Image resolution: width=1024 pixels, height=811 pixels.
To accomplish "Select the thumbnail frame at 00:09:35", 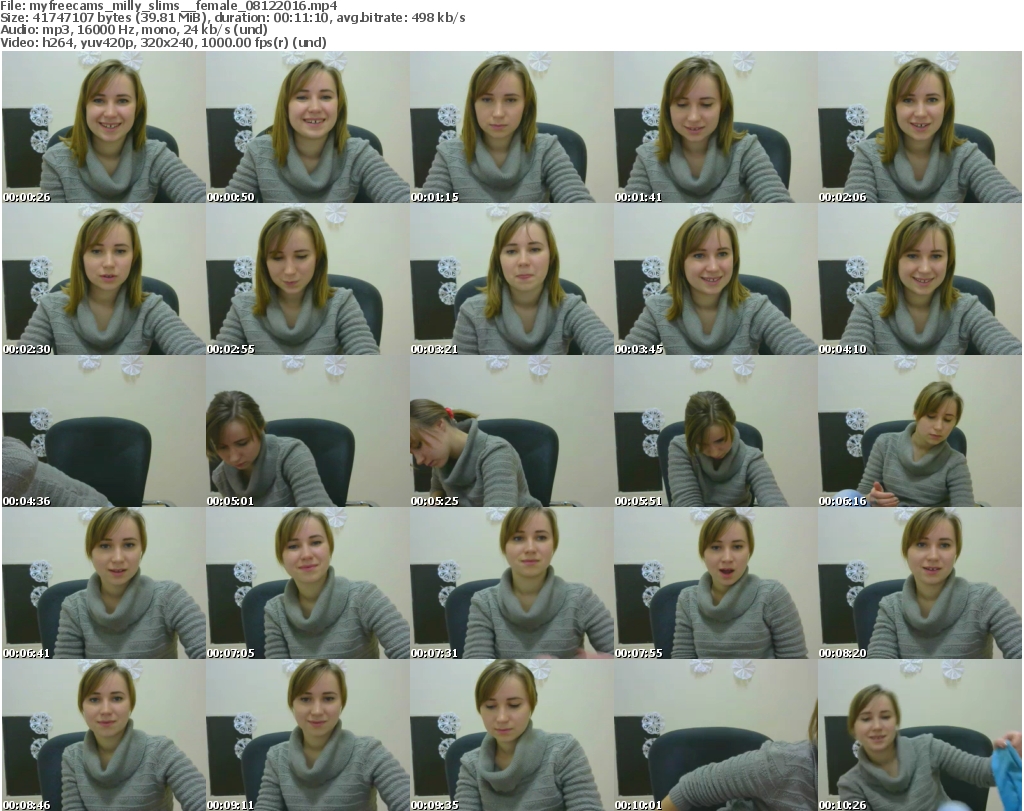I will click(x=511, y=735).
